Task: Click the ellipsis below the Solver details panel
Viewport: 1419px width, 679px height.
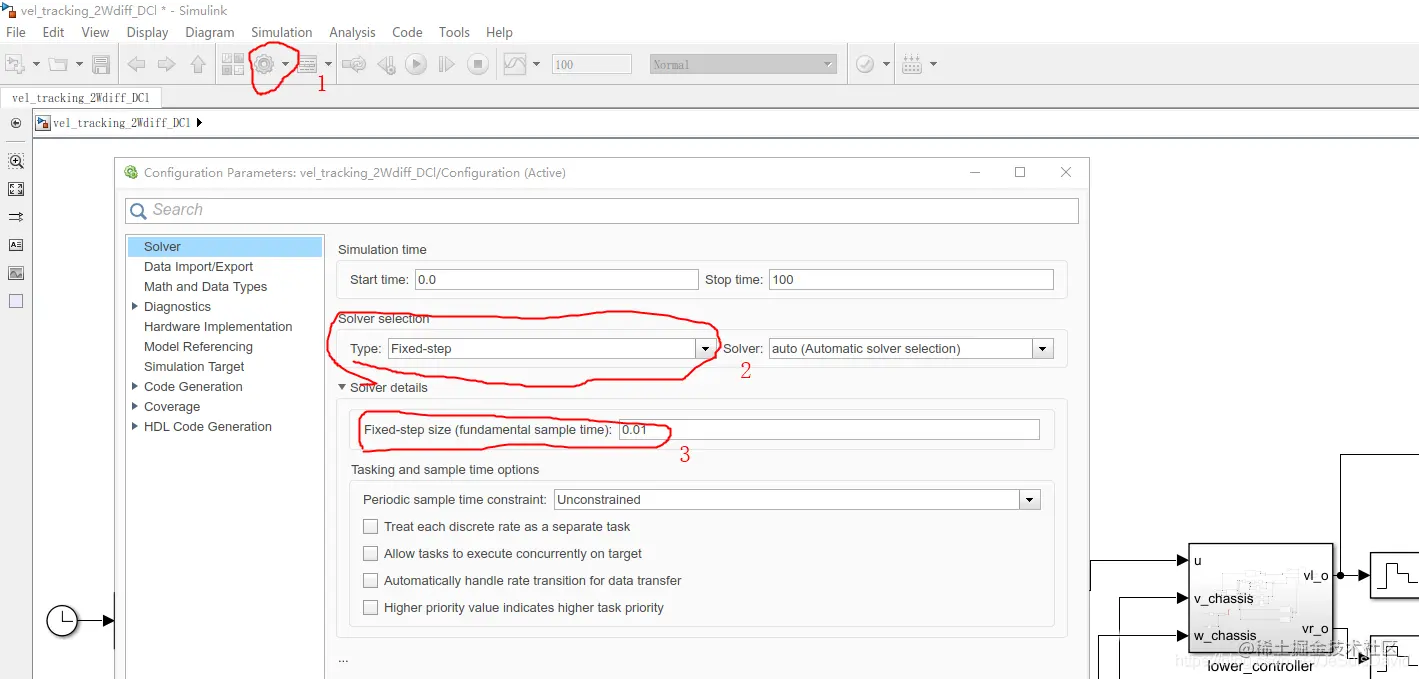Action: pos(343,659)
